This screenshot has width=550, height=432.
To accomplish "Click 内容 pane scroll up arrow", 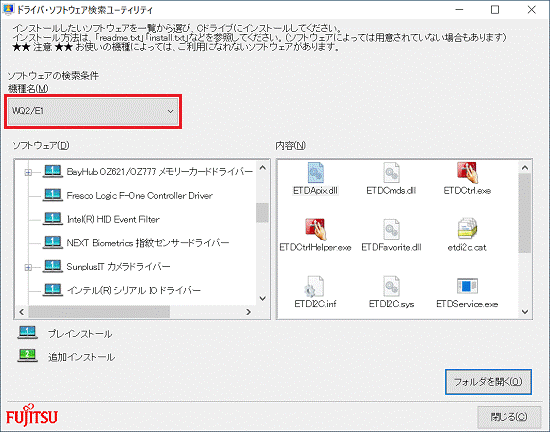I will (525, 168).
